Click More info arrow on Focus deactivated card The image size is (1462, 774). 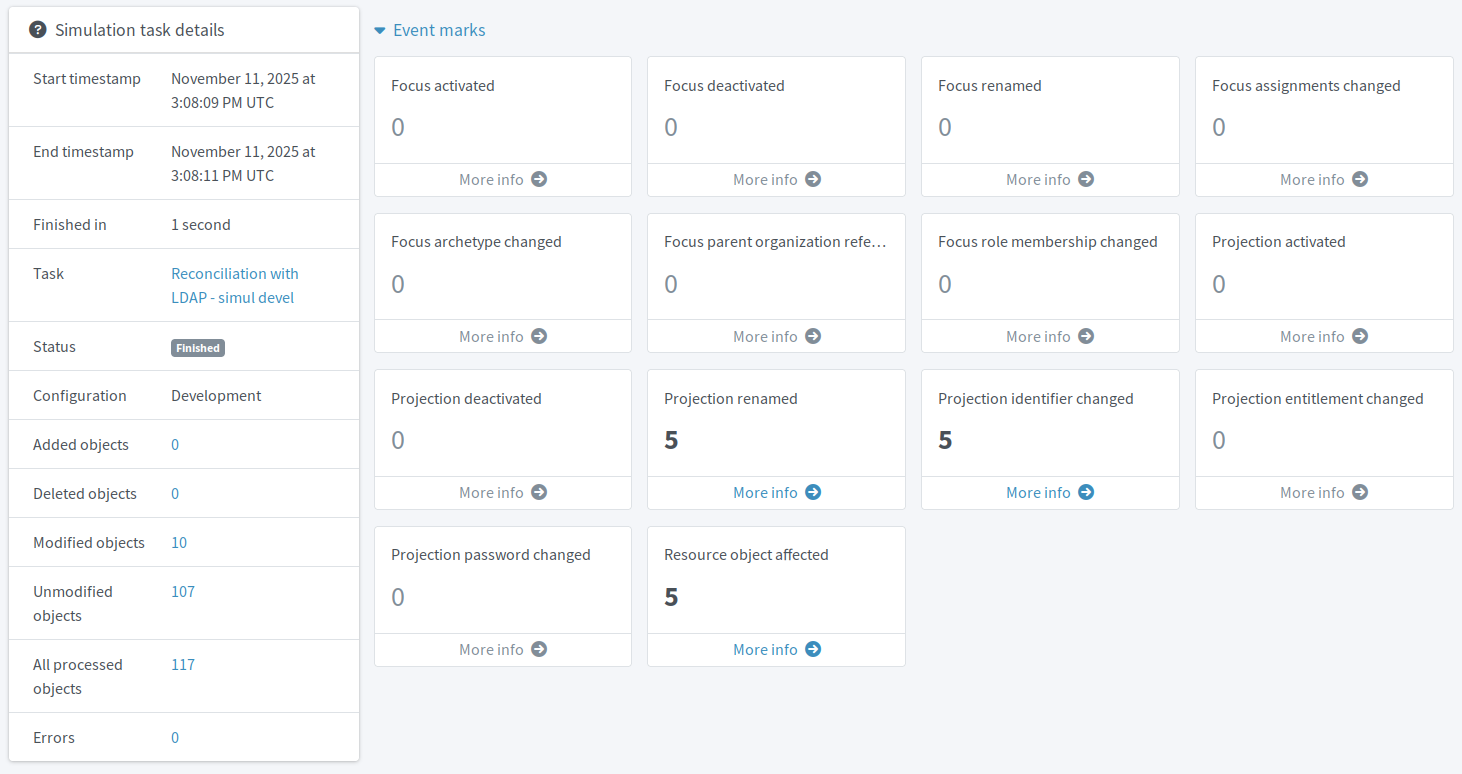pyautogui.click(x=812, y=180)
